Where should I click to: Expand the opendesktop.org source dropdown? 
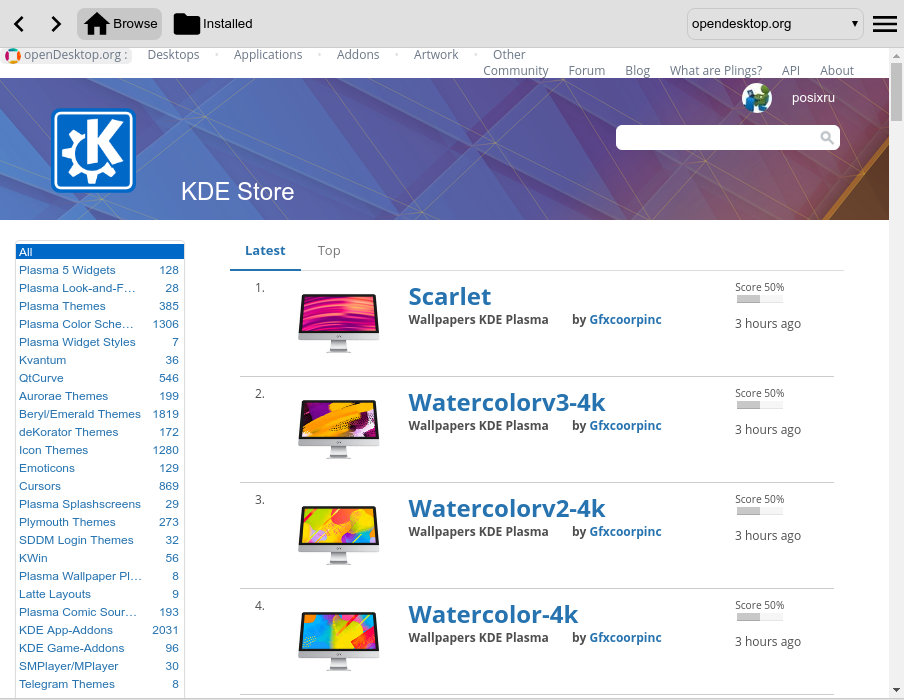coord(774,24)
